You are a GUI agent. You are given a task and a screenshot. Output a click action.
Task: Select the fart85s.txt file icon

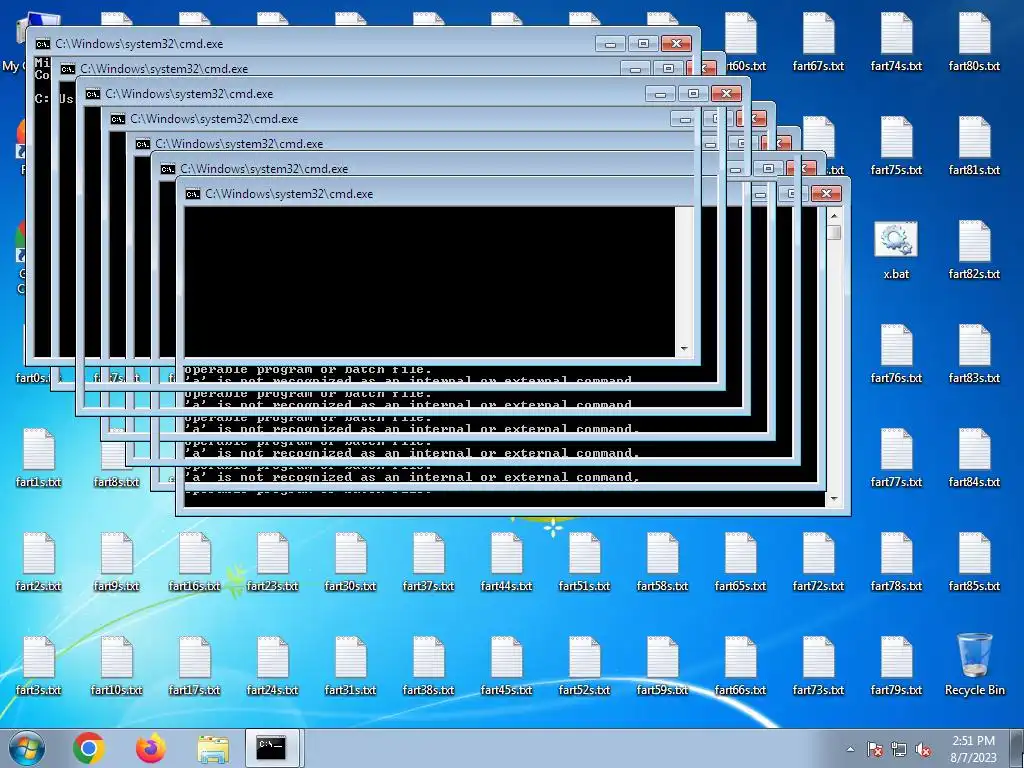974,562
